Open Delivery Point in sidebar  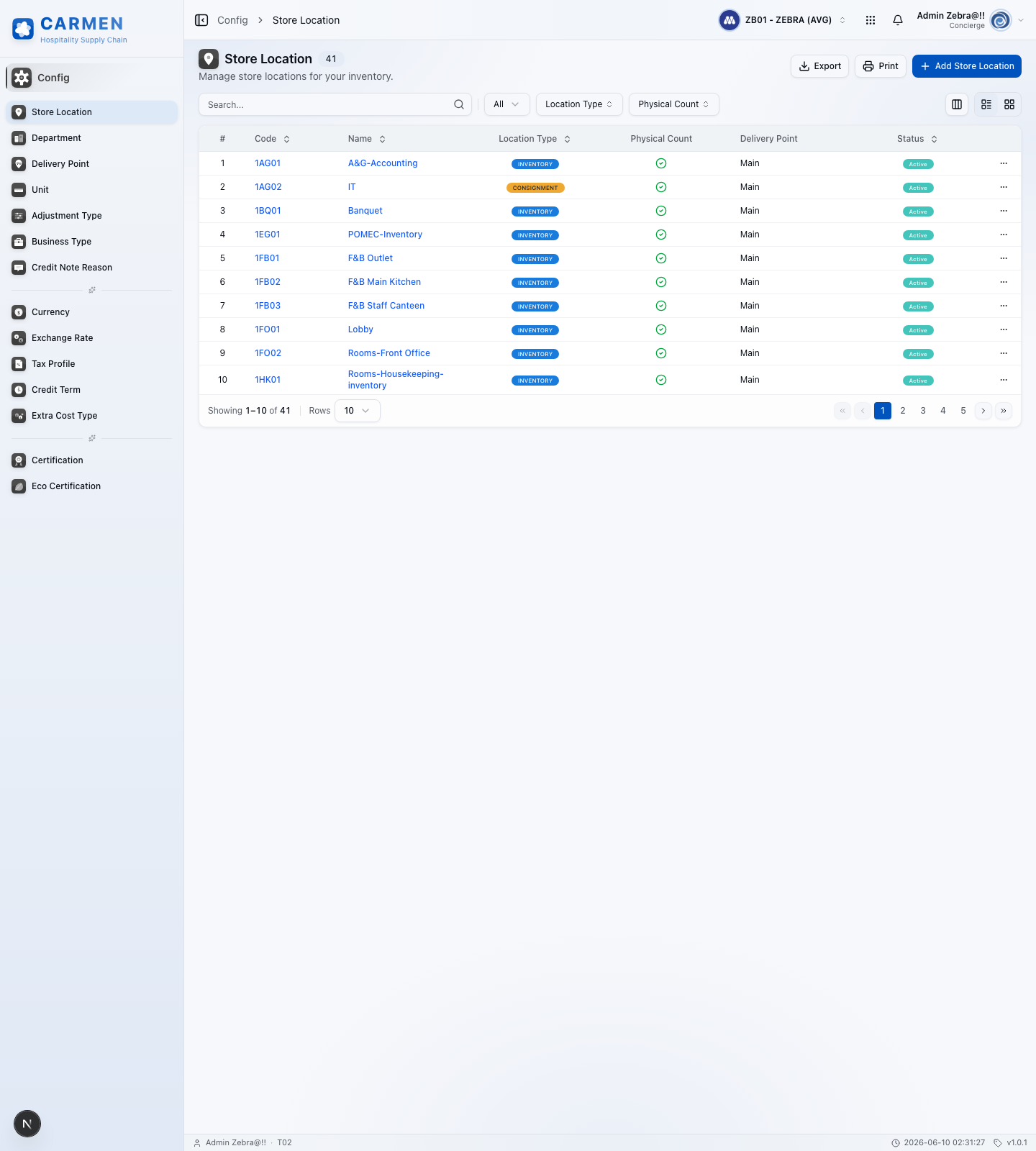point(92,164)
